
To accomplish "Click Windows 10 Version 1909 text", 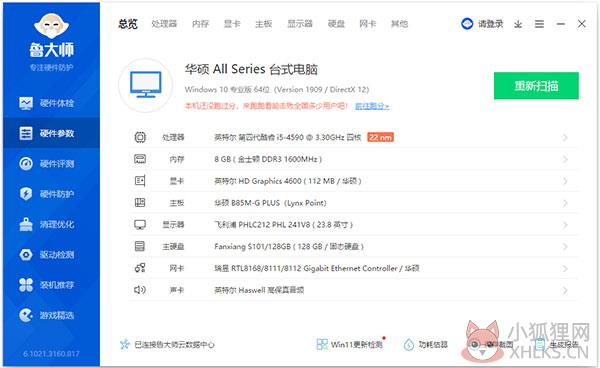I will tap(277, 90).
